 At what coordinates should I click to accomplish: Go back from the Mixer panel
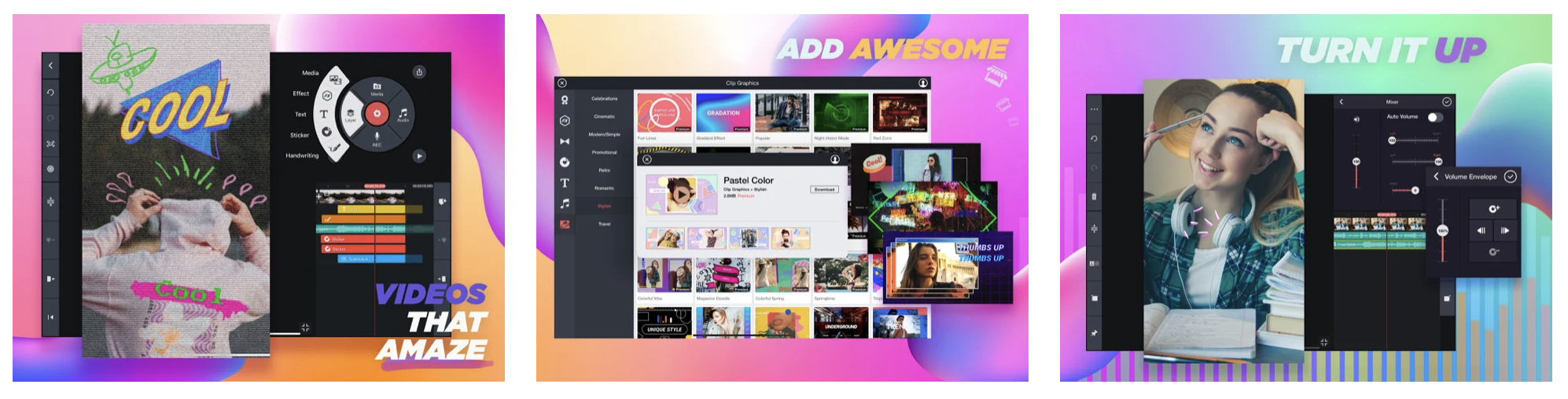pos(1342,101)
